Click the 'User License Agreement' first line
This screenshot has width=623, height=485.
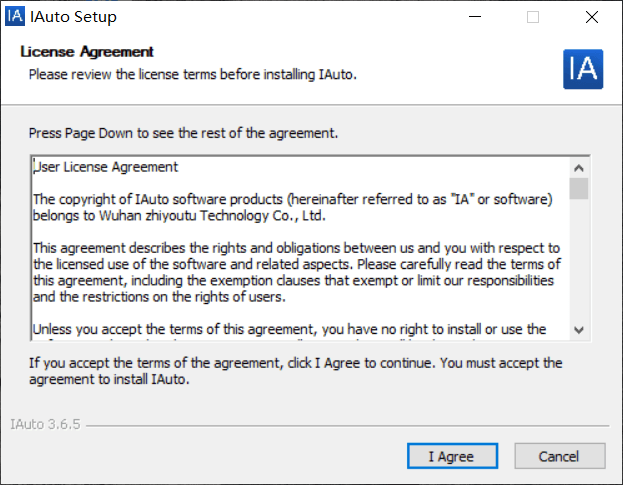108,167
